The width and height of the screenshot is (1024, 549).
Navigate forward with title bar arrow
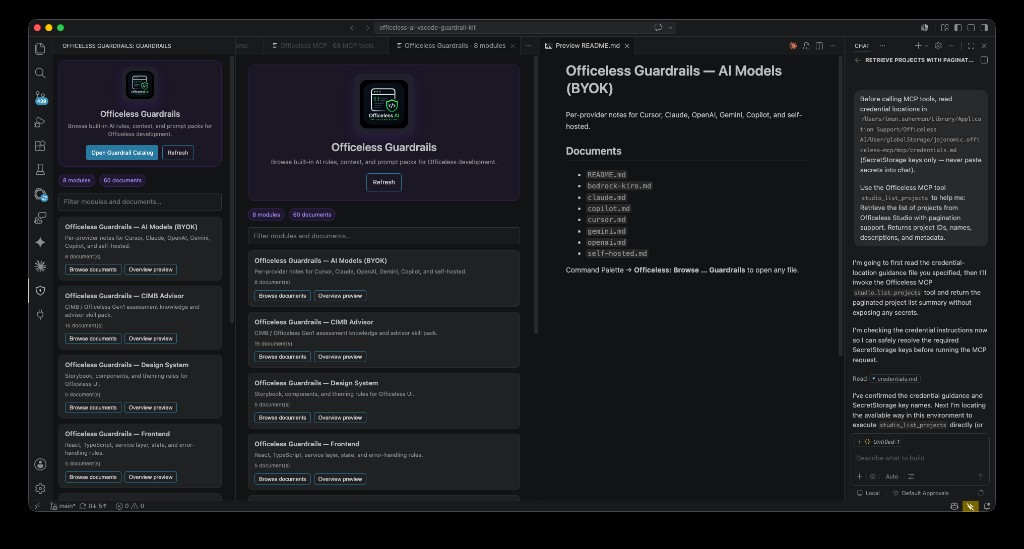[x=367, y=27]
